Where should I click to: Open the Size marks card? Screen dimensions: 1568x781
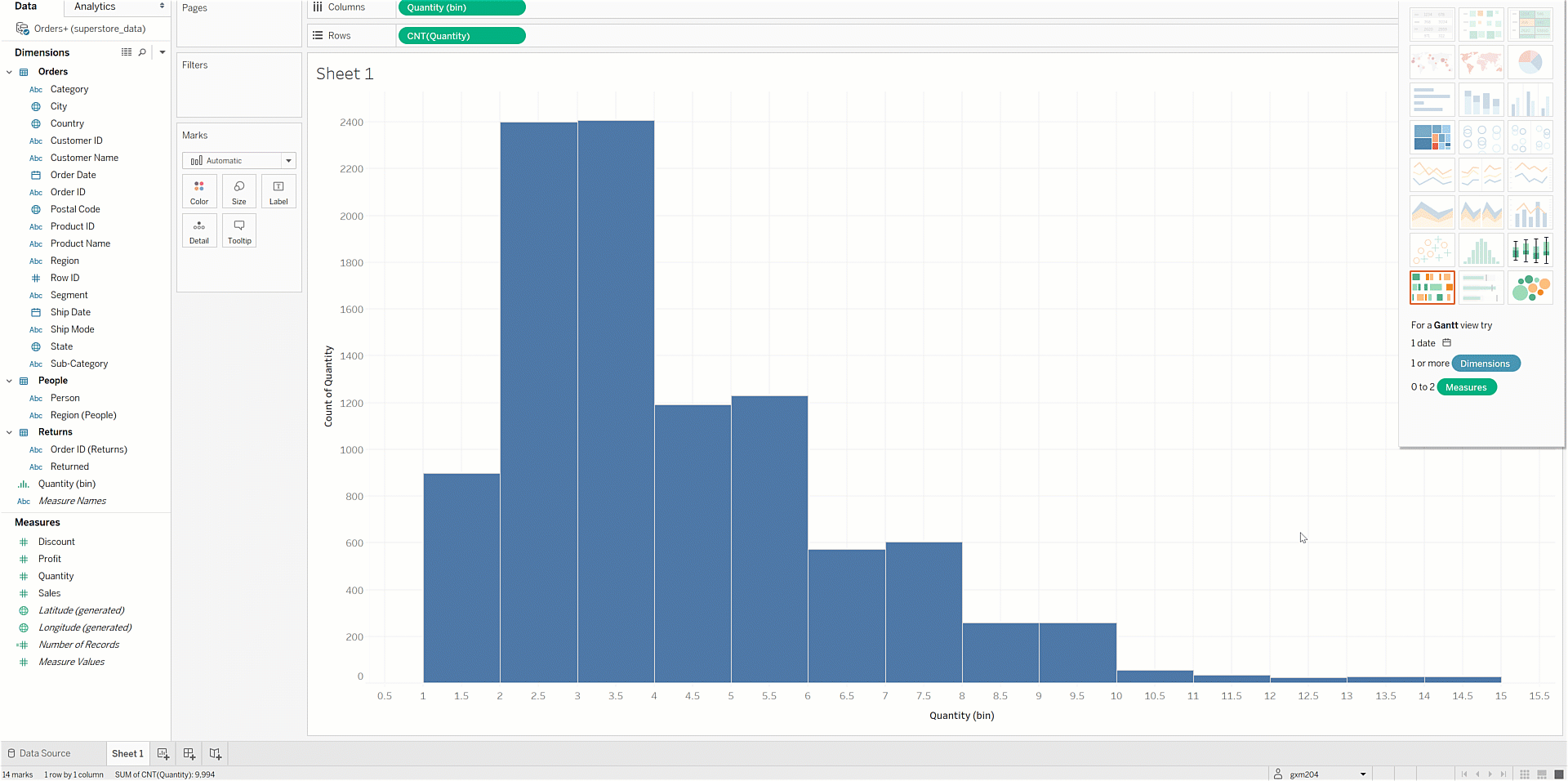238,192
